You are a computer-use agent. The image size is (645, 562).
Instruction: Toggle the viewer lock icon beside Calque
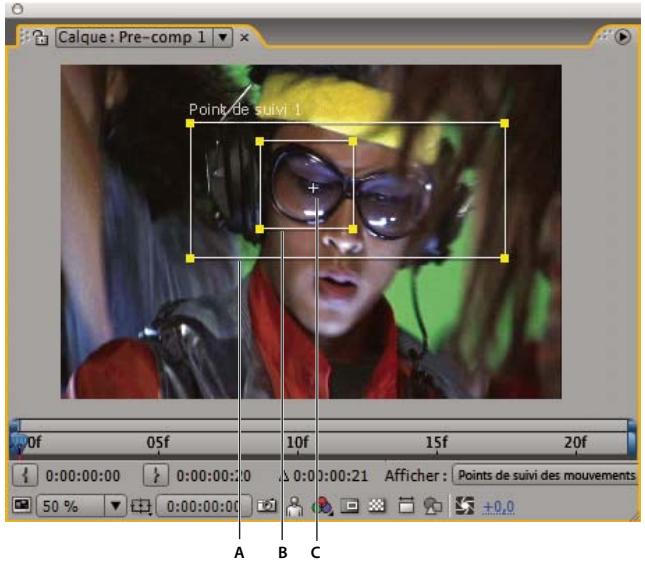pyautogui.click(x=40, y=37)
